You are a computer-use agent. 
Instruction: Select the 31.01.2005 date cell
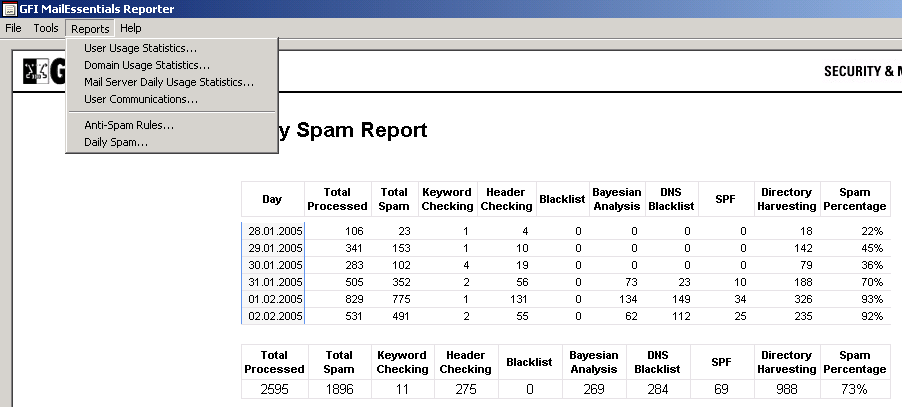coord(275,282)
